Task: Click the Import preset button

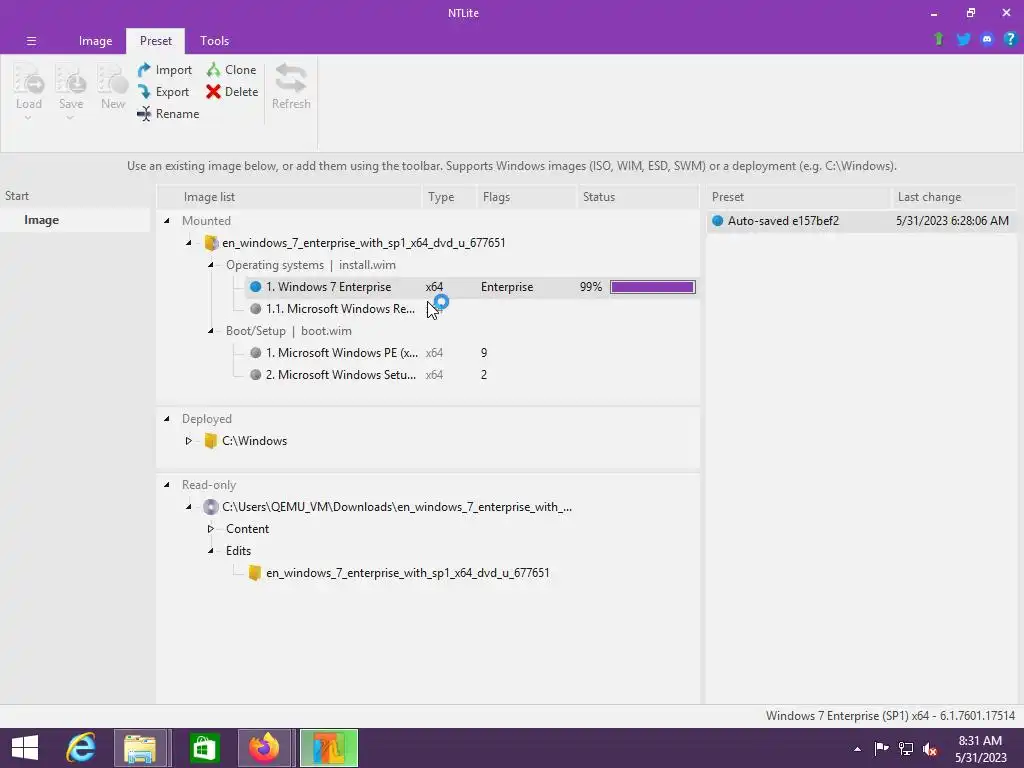Action: pos(165,70)
